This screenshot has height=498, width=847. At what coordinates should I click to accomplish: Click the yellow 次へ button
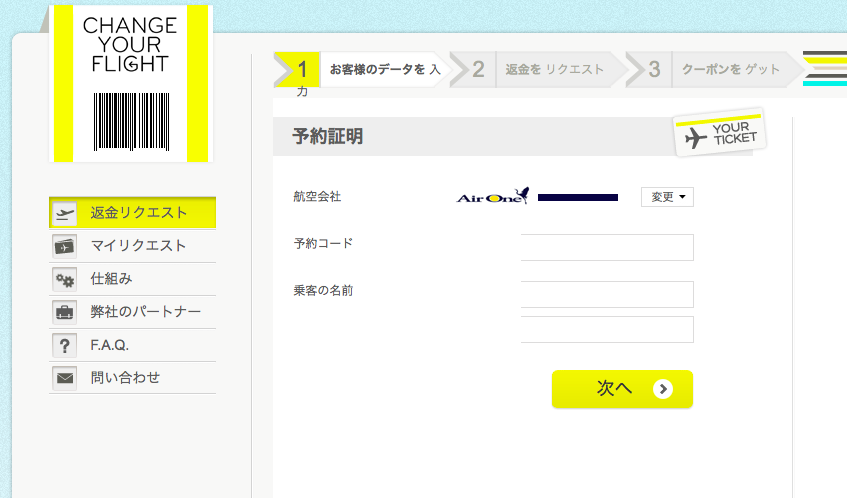(x=622, y=389)
